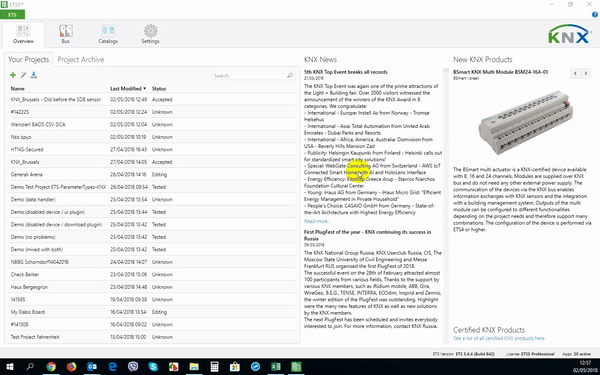The height and width of the screenshot is (375, 600).
Task: Select project My Elabo Board
Action: pos(152,312)
